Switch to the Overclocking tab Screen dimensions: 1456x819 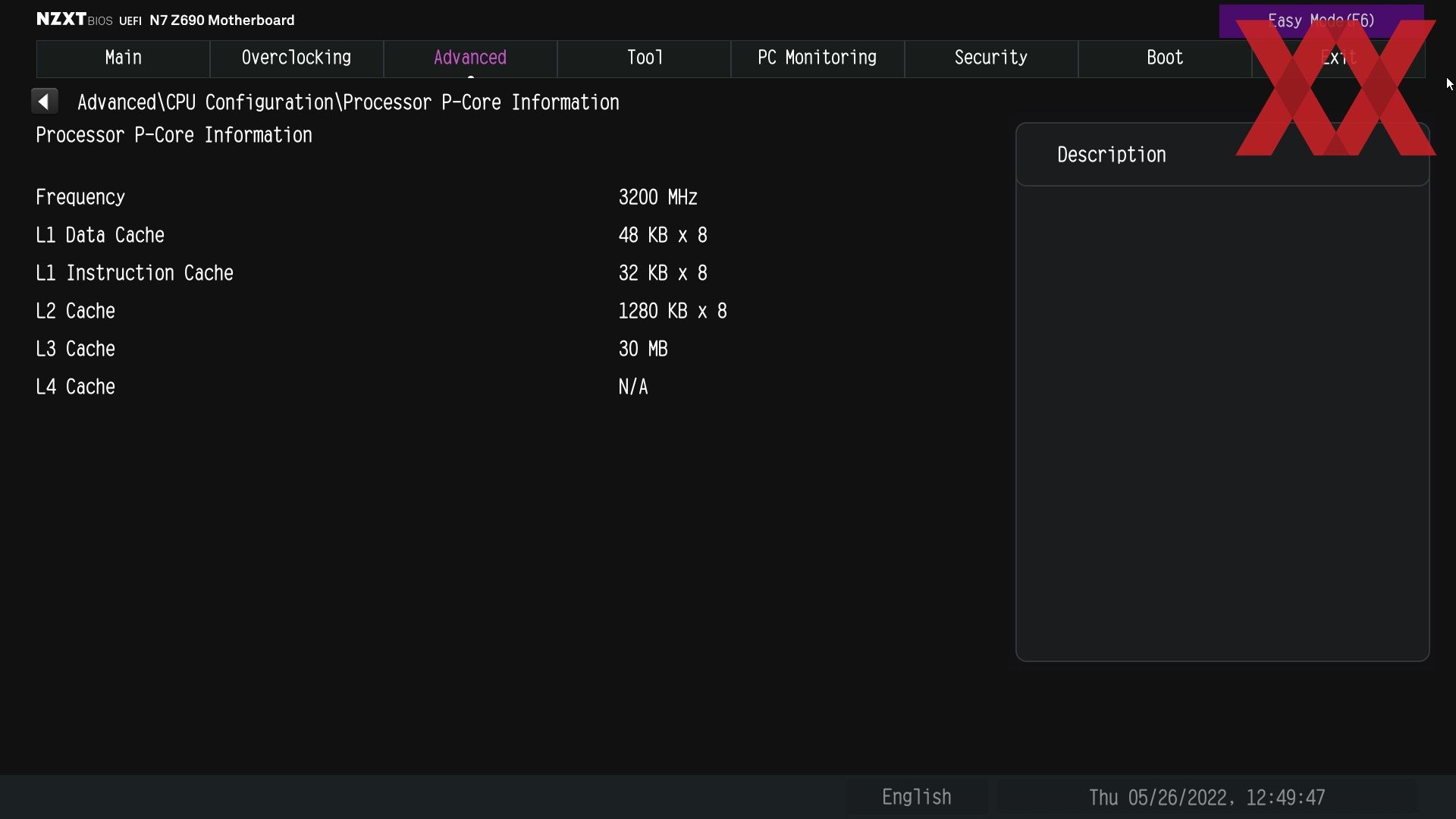[x=297, y=58]
